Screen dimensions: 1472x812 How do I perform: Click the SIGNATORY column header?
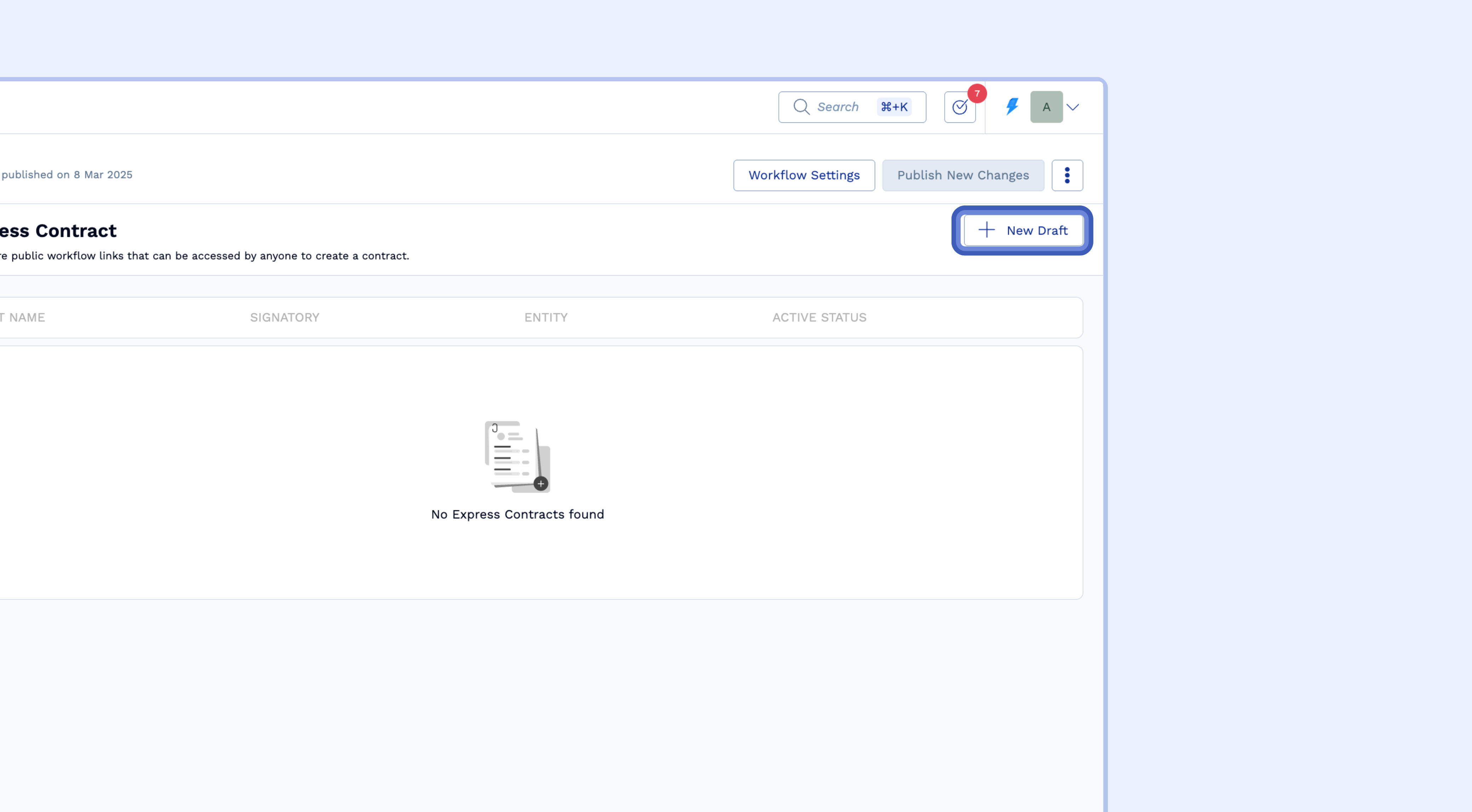point(284,318)
